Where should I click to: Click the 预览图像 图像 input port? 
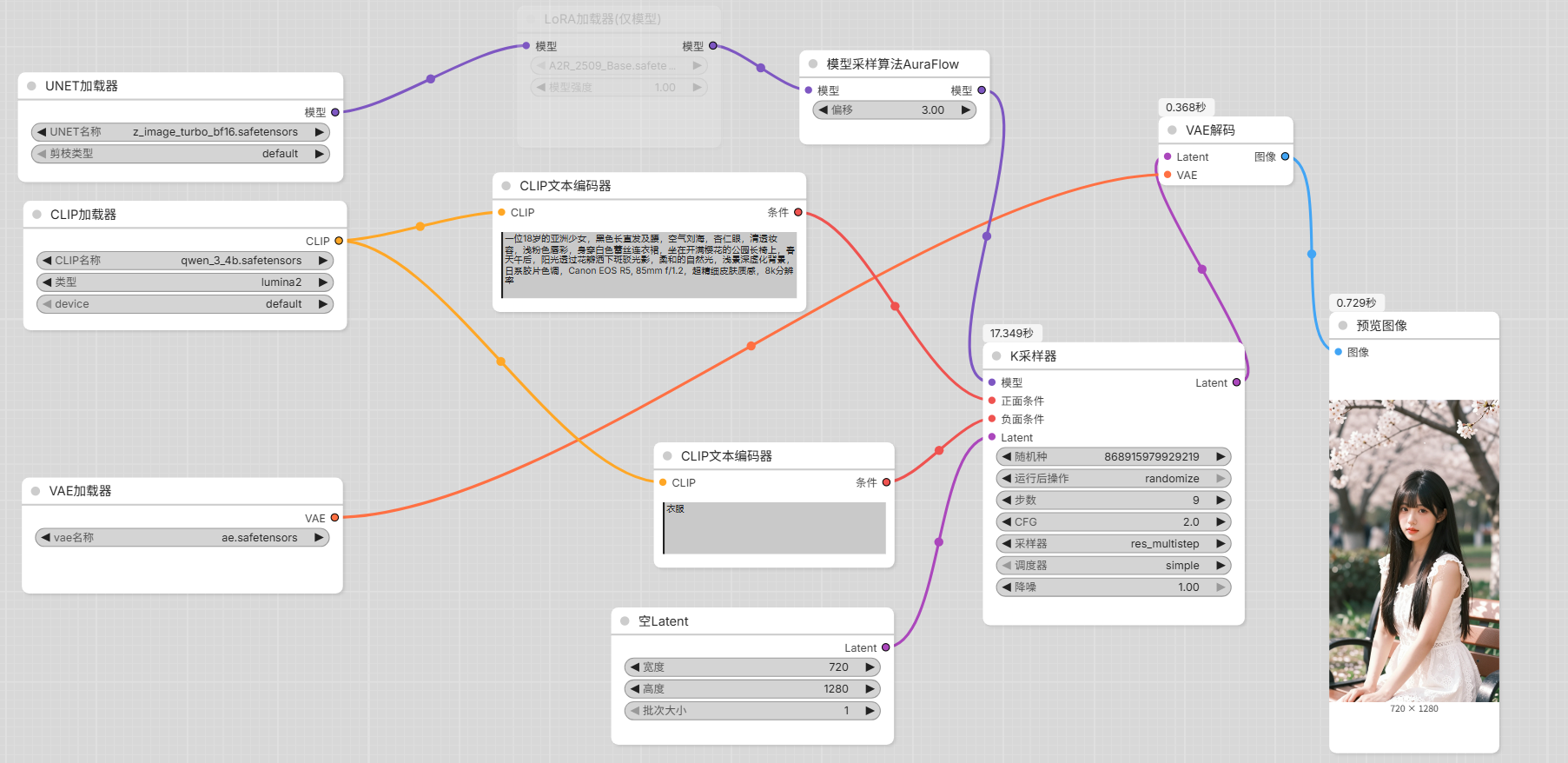point(1339,352)
